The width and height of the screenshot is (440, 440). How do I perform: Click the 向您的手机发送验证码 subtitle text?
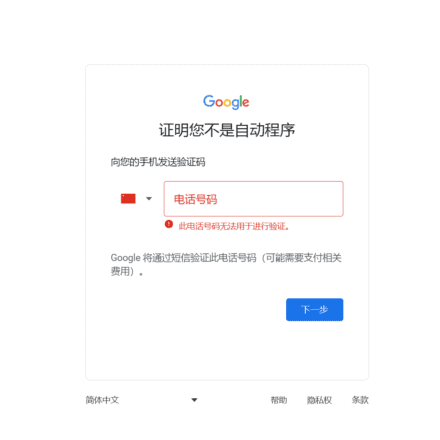(x=158, y=162)
